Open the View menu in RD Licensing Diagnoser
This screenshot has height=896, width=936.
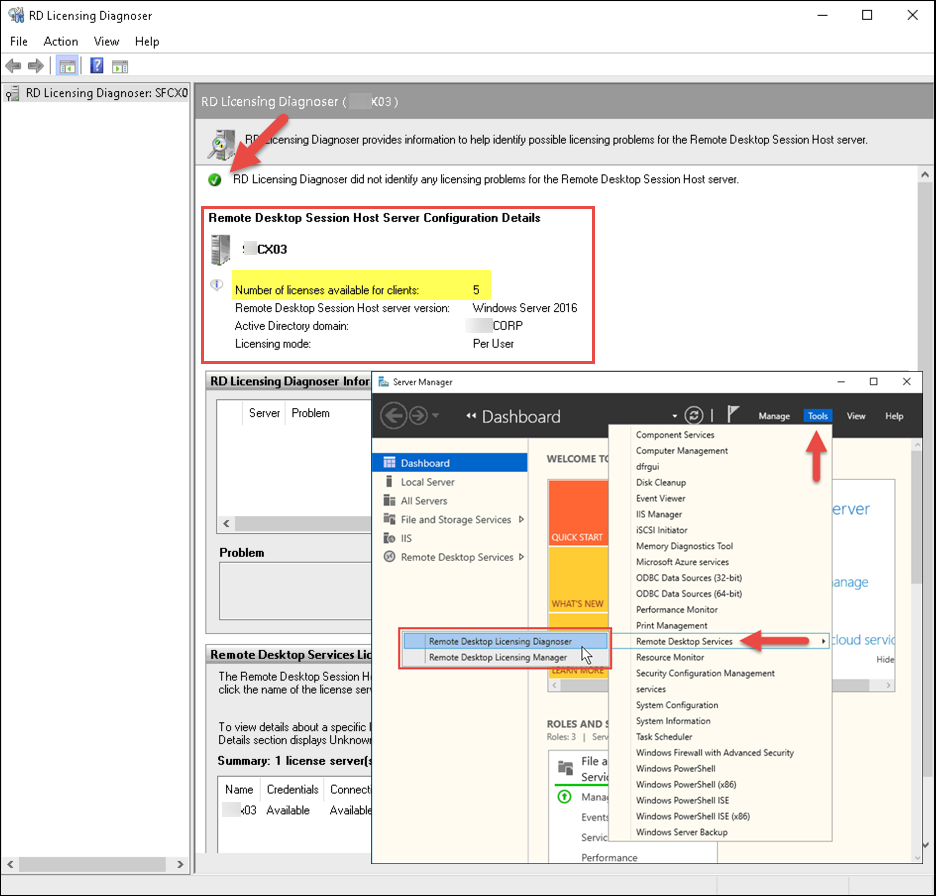point(106,41)
